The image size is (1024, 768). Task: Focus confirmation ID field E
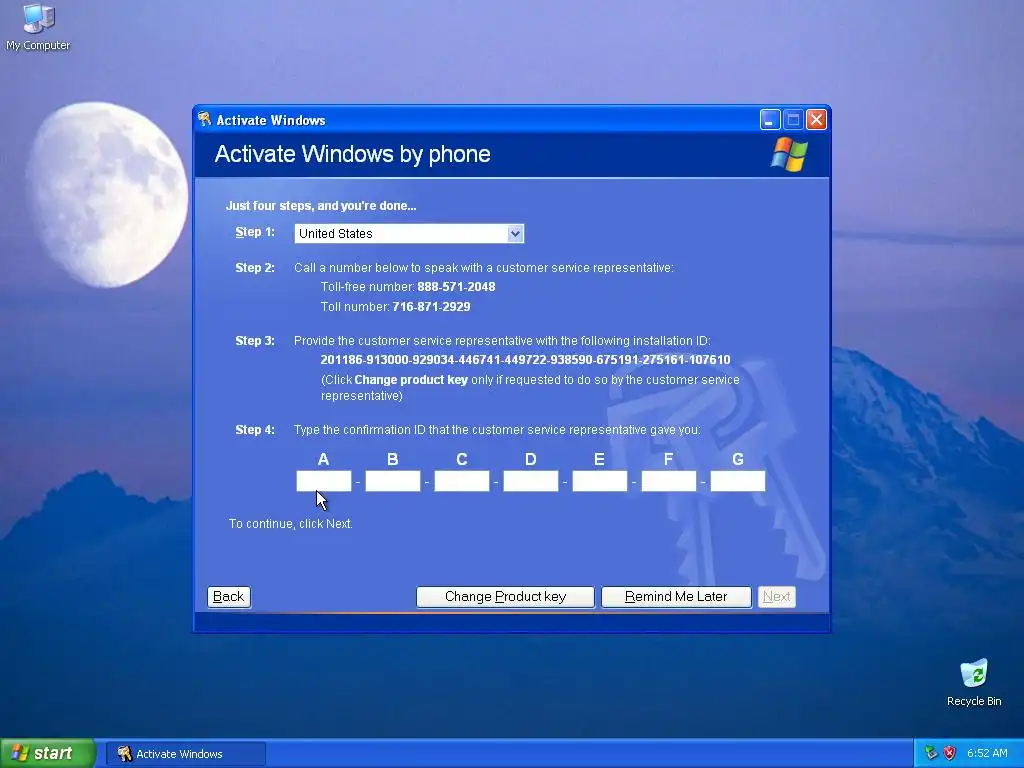click(600, 481)
